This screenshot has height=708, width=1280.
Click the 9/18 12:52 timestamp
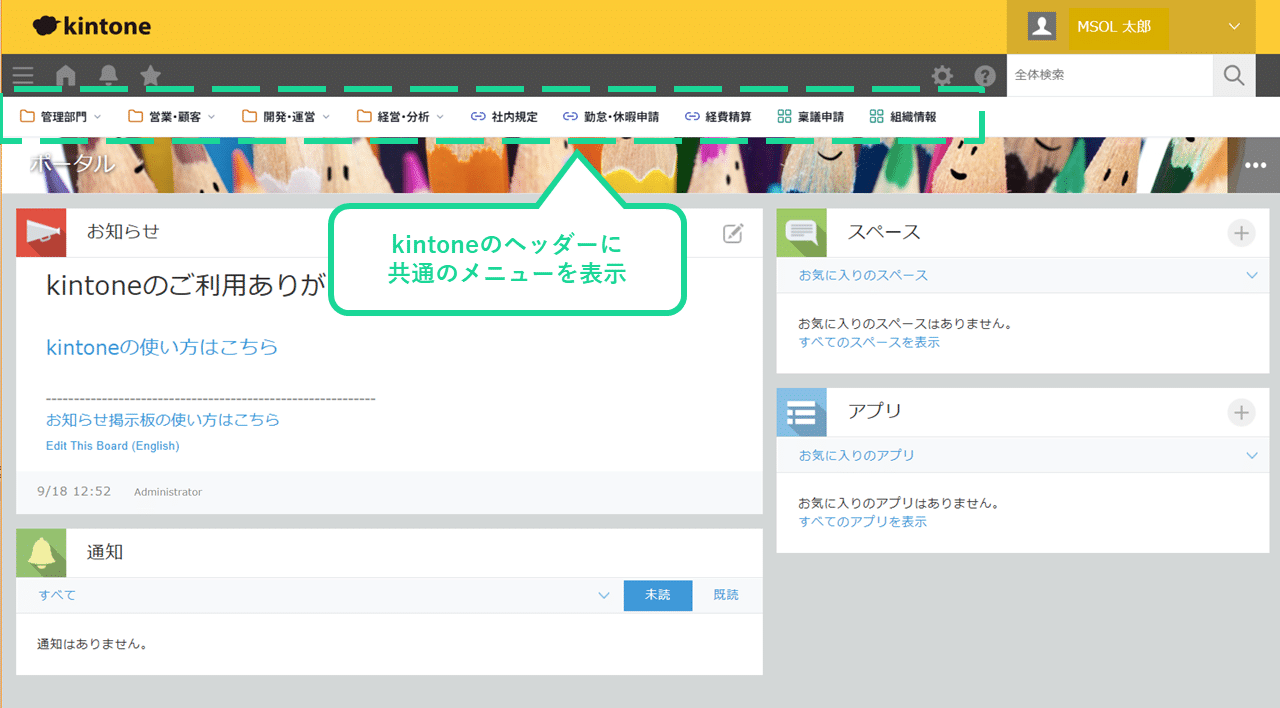click(74, 492)
